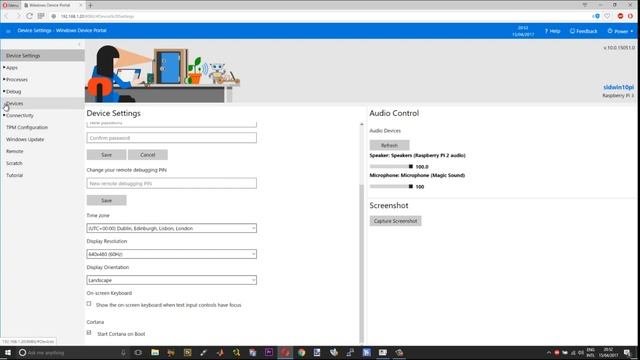Viewport: 640px width, 360px height.
Task: Click the address bar URL field
Action: pyautogui.click(x=318, y=16)
